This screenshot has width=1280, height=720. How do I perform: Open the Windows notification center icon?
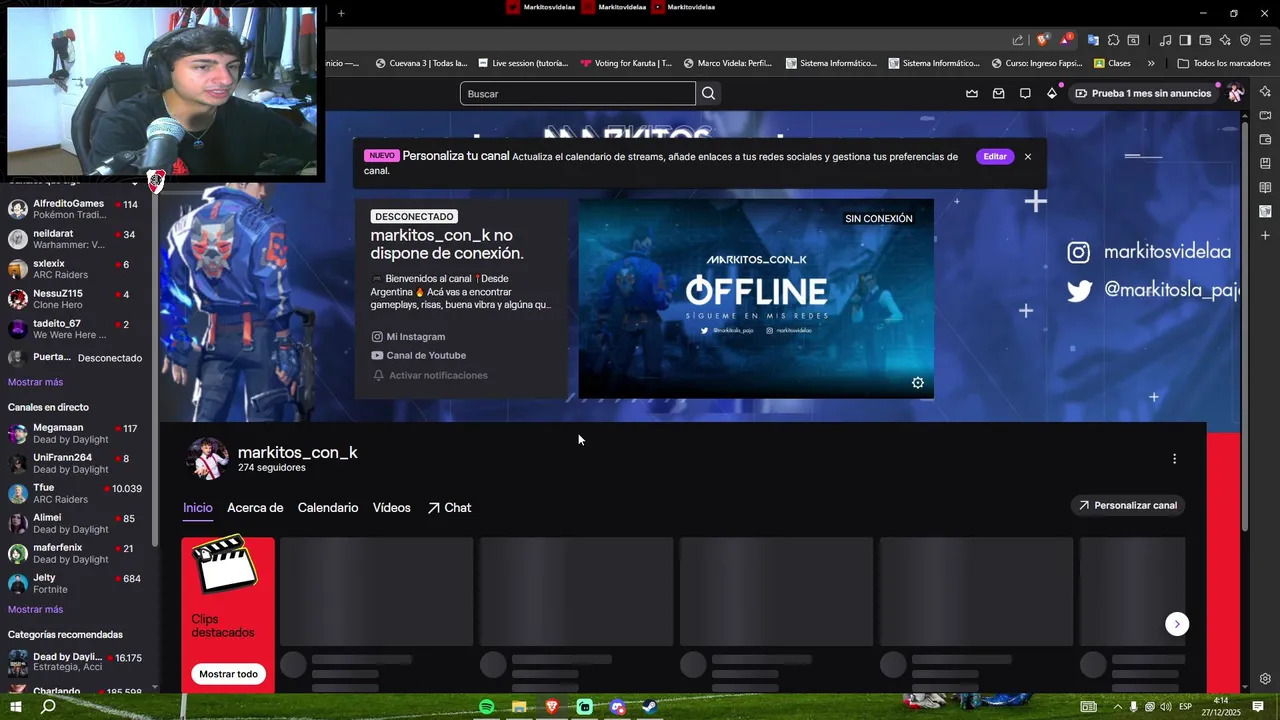(x=1258, y=707)
